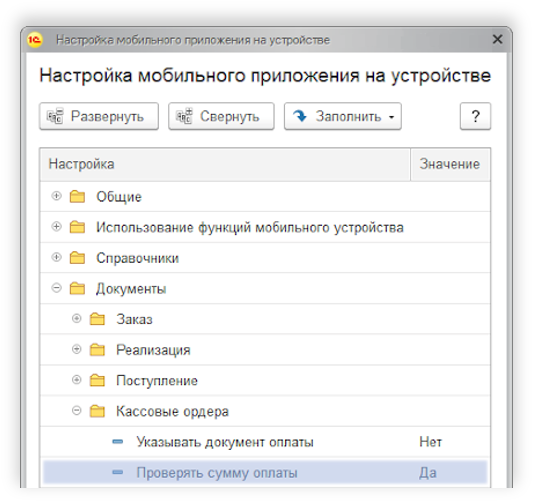This screenshot has width=533, height=502.
Task: Click the Справочники folder icon
Action: 77,258
